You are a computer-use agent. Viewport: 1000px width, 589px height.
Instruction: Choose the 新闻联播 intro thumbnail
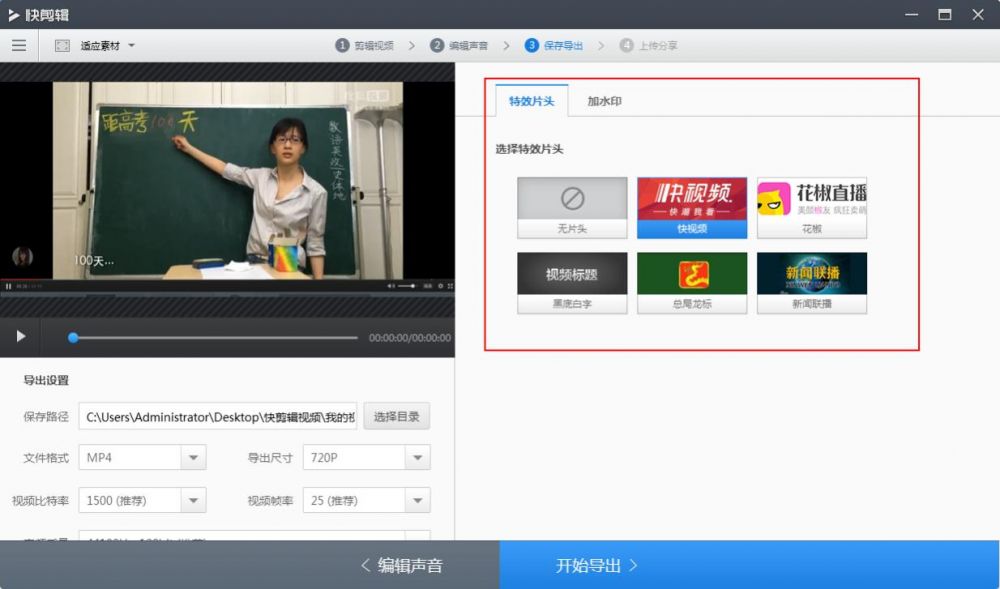pyautogui.click(x=812, y=283)
